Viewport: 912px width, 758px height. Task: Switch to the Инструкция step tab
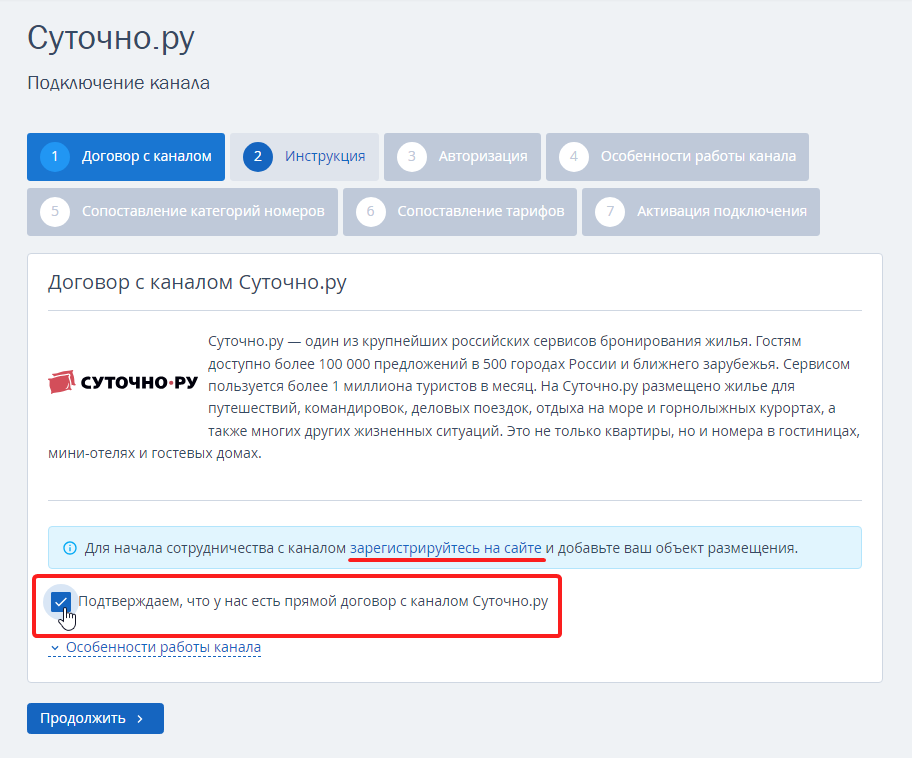click(304, 156)
